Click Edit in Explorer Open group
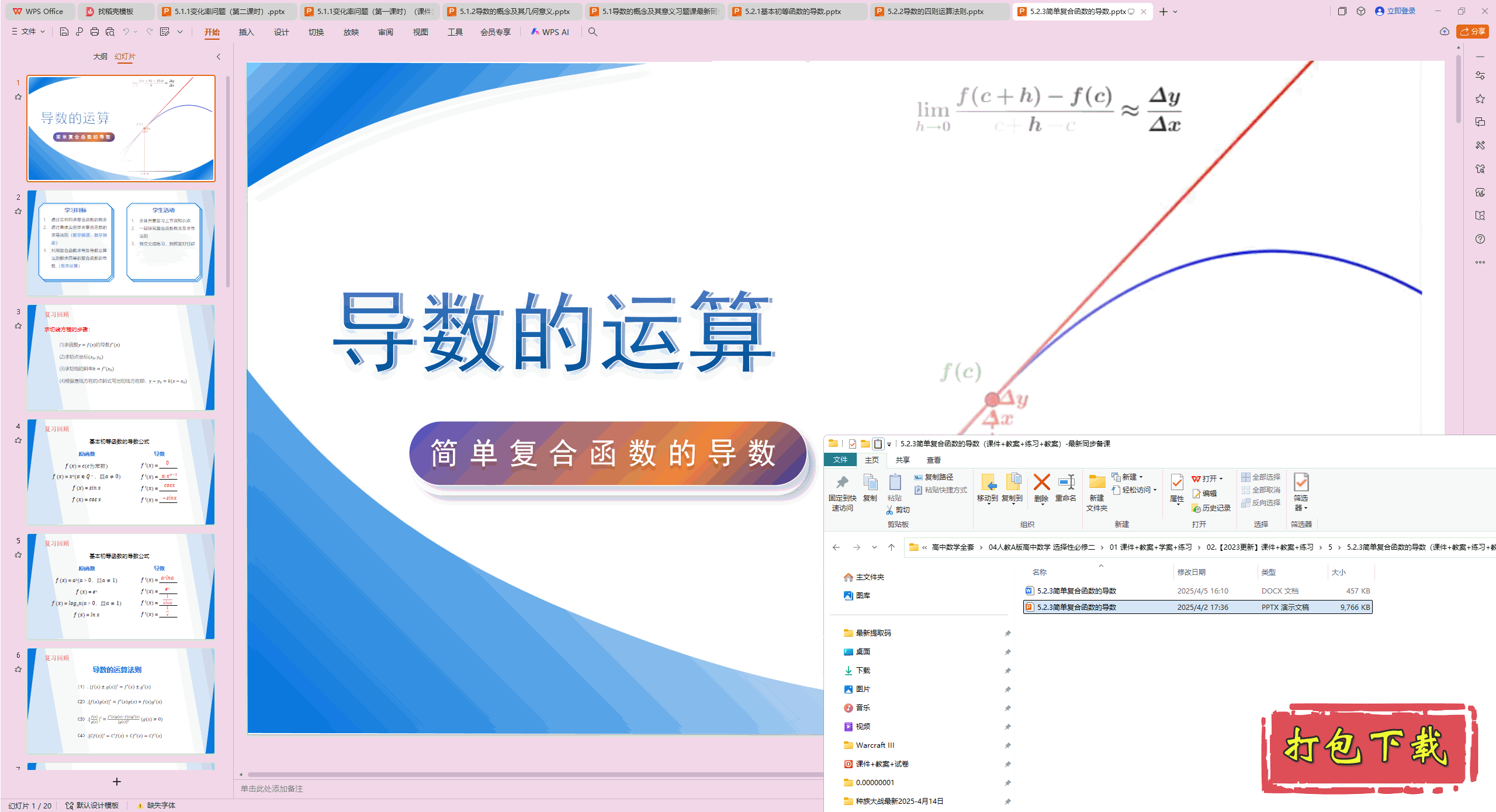Screen dimensions: 1496x812 pyautogui.click(x=1204, y=494)
